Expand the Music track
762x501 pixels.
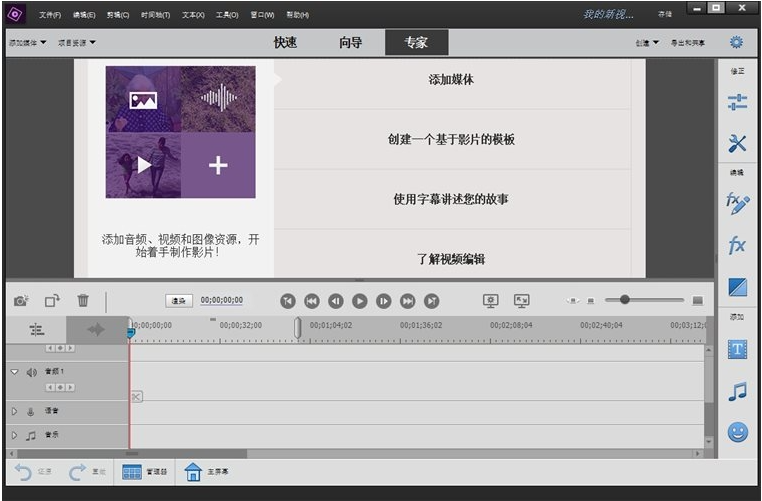[x=14, y=435]
